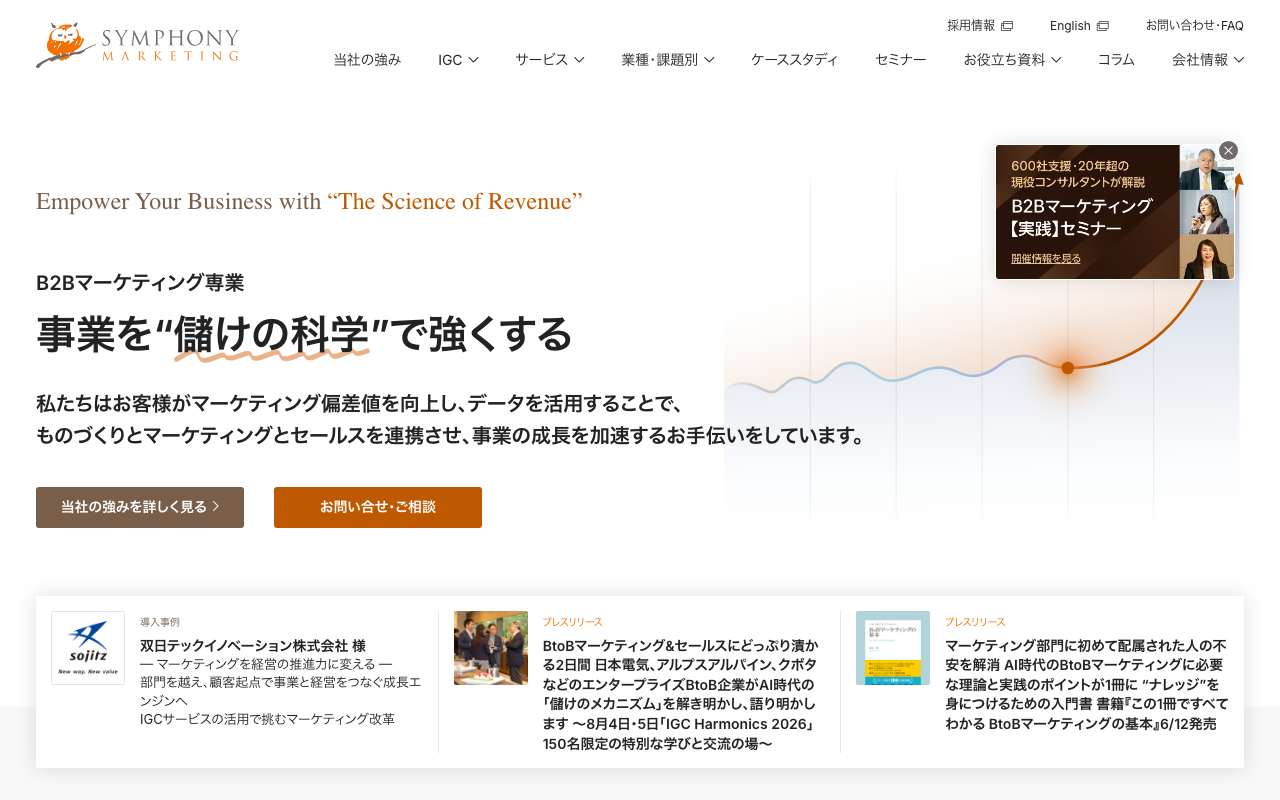Open お問い合わせ・FAQ page
Image resolution: width=1280 pixels, height=800 pixels.
pos(1195,26)
